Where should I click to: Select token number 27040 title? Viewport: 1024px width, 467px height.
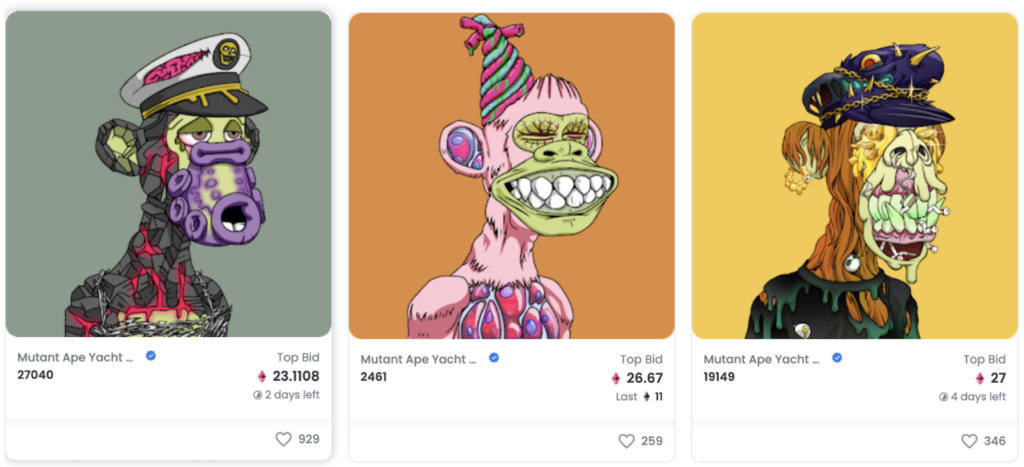pyautogui.click(x=35, y=375)
